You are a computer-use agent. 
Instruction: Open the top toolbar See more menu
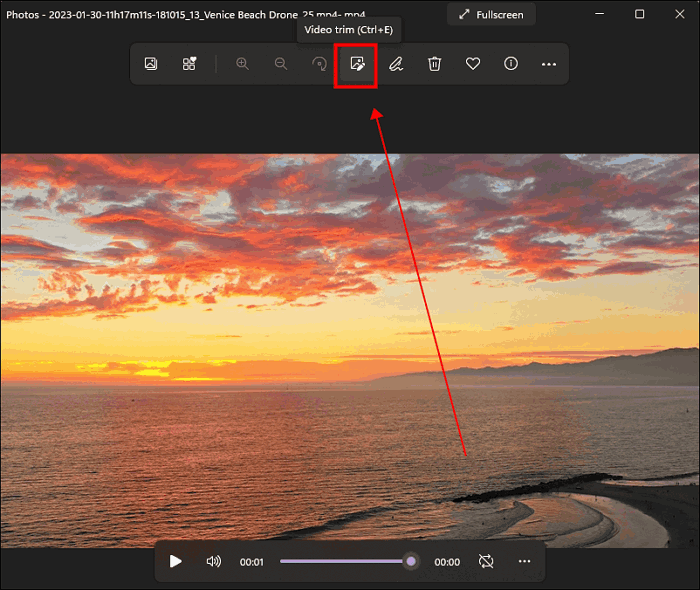pyautogui.click(x=548, y=64)
